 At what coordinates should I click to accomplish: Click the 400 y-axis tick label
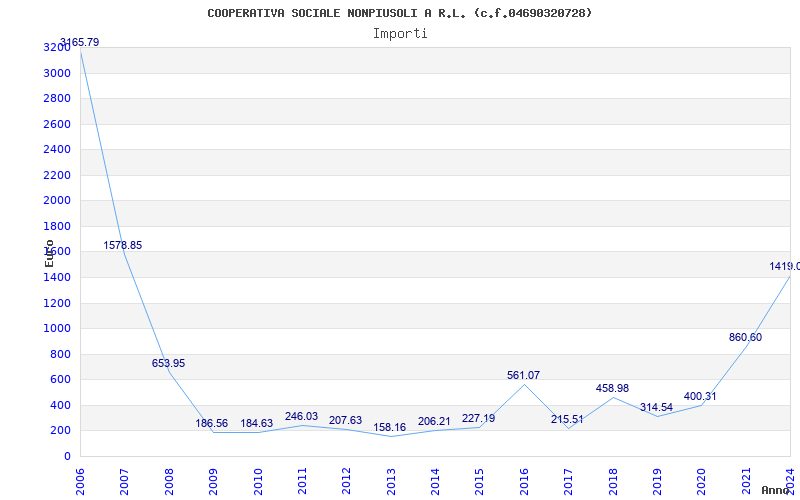pyautogui.click(x=61, y=406)
